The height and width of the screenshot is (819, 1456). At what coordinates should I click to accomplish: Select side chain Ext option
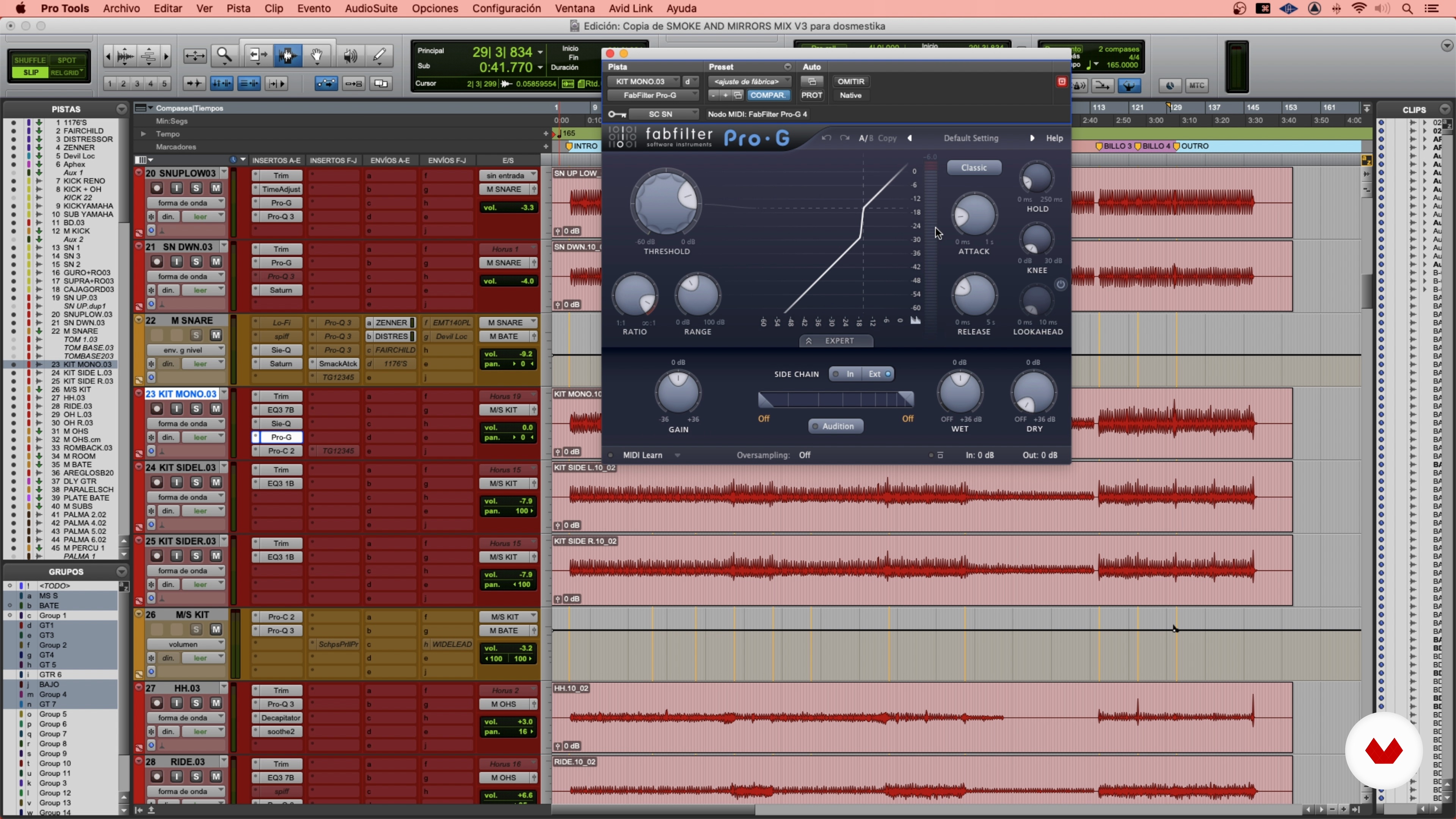coord(879,374)
